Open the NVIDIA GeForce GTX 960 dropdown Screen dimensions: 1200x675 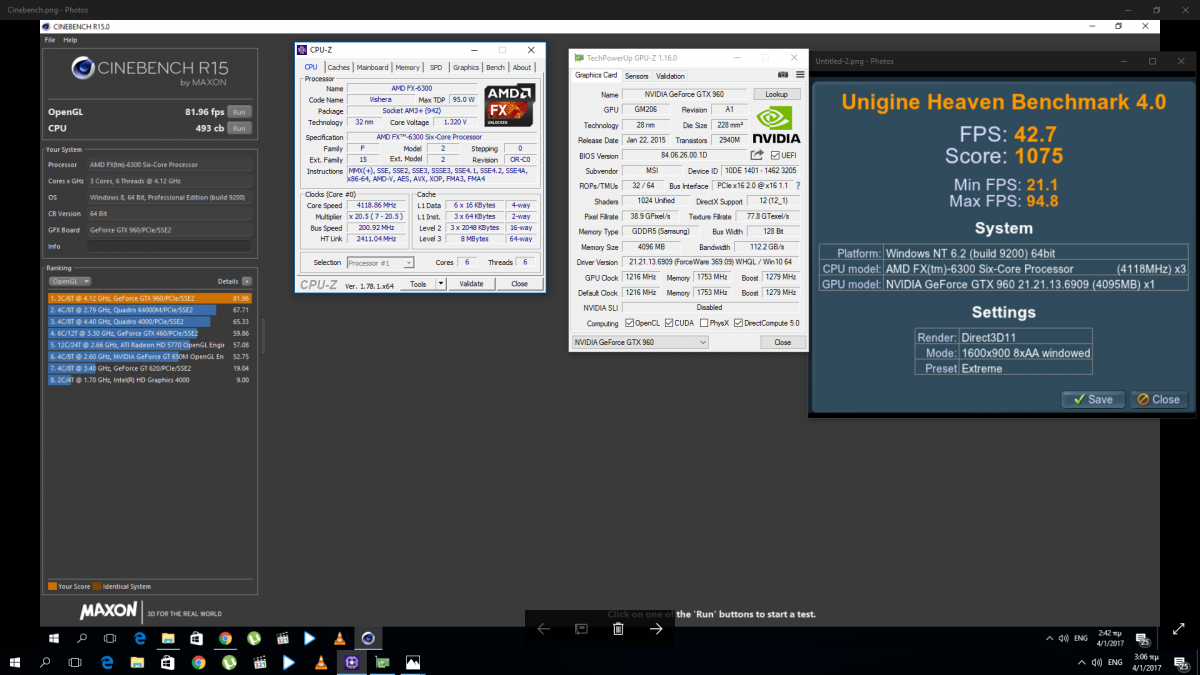coord(640,342)
